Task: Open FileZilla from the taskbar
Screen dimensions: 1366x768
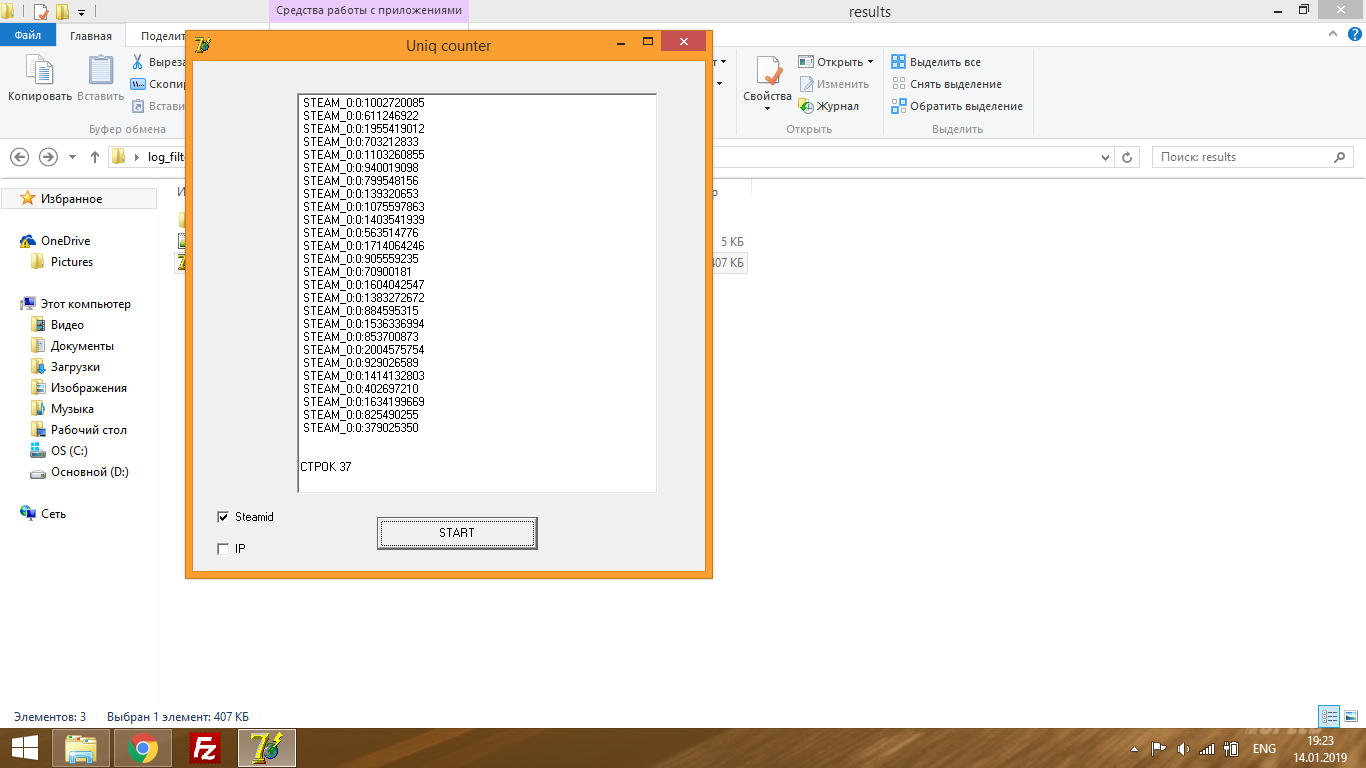Action: coord(205,748)
